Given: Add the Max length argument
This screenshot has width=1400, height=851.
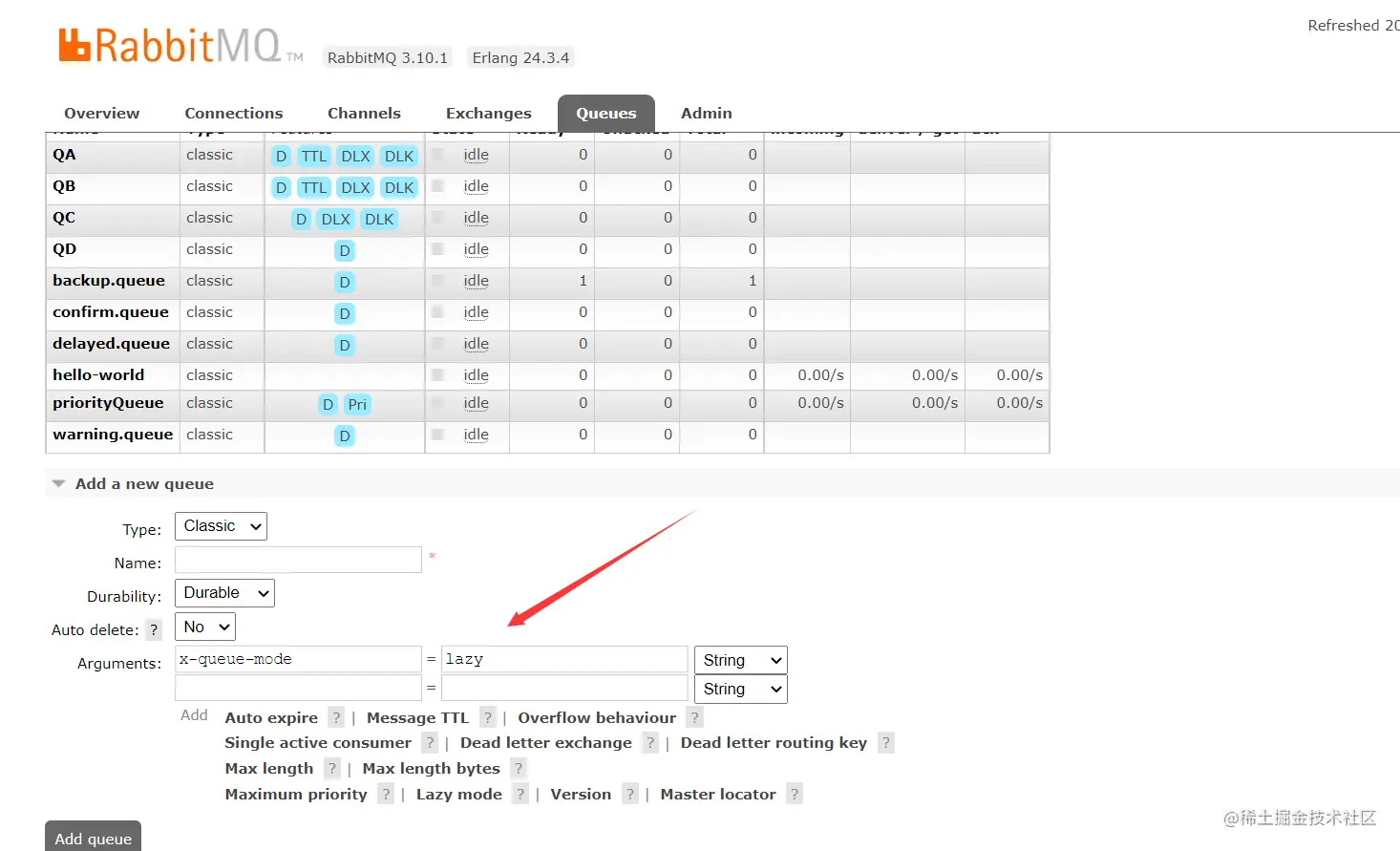Looking at the screenshot, I should tap(268, 768).
